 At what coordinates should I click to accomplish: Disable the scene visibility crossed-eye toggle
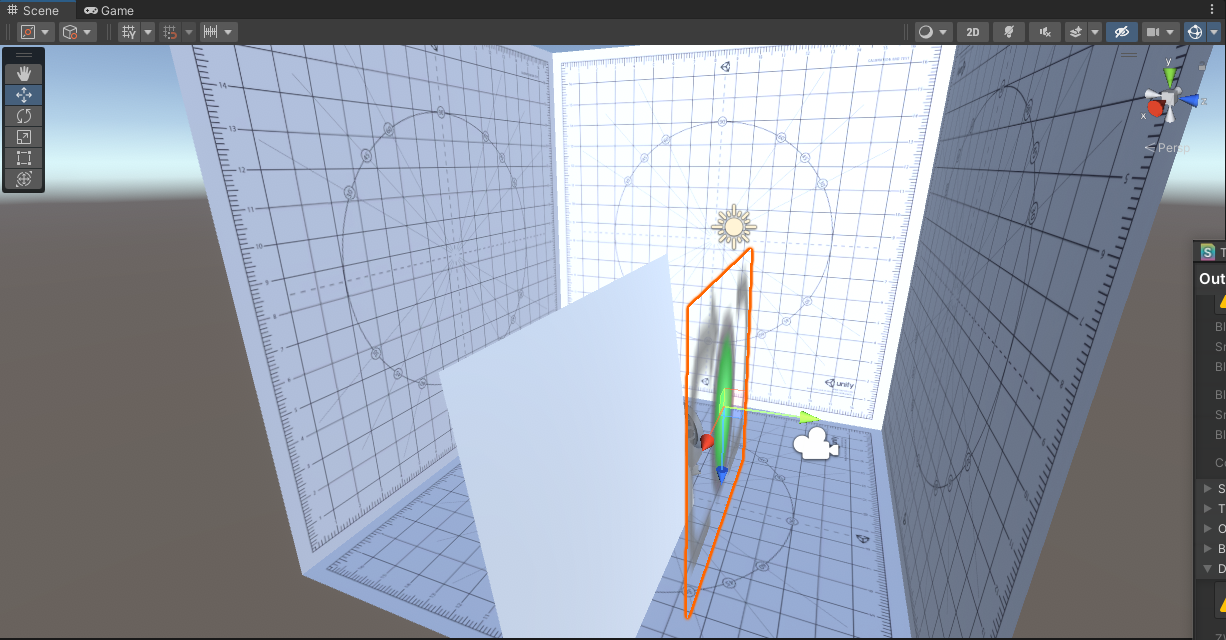(x=1121, y=31)
